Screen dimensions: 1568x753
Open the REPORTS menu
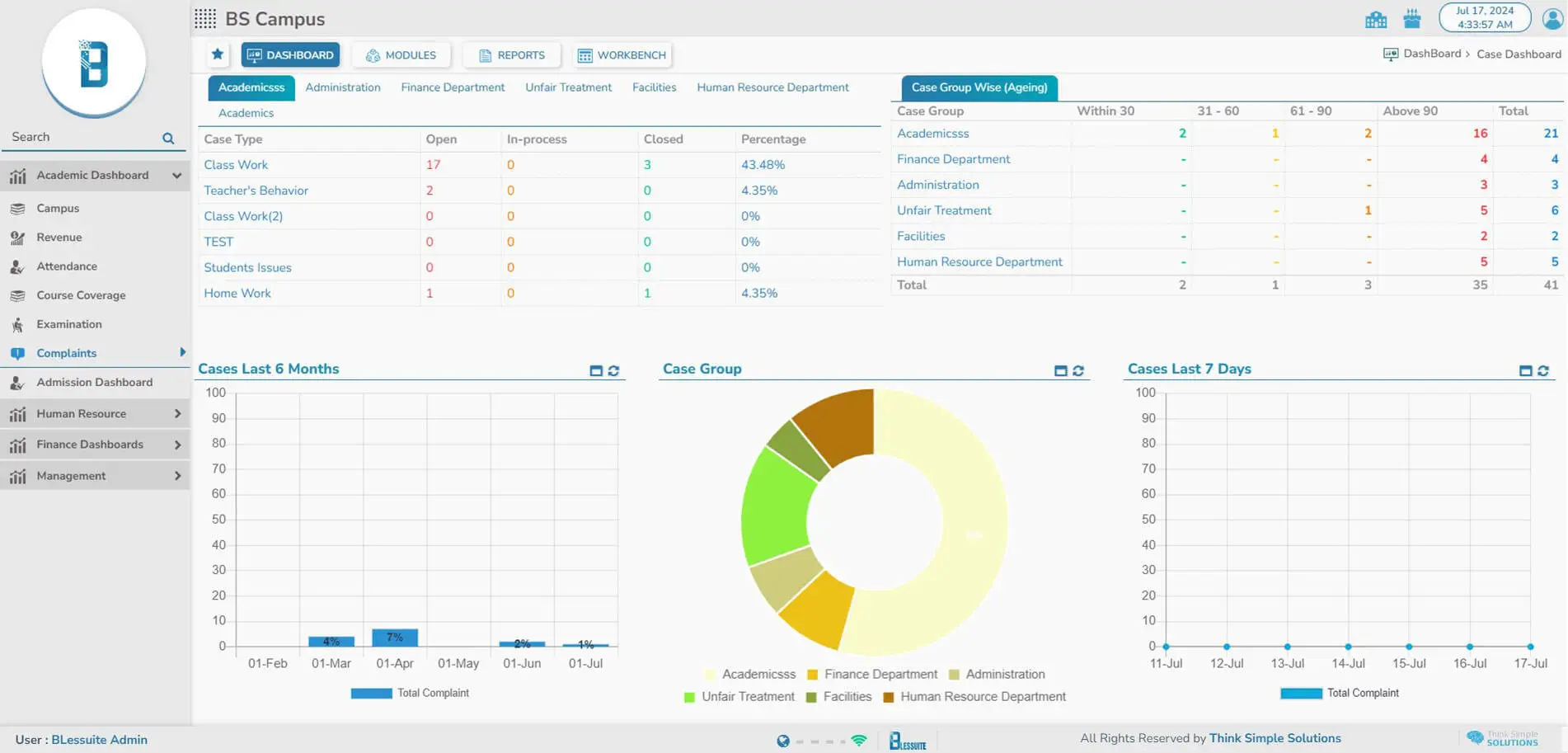pos(512,55)
